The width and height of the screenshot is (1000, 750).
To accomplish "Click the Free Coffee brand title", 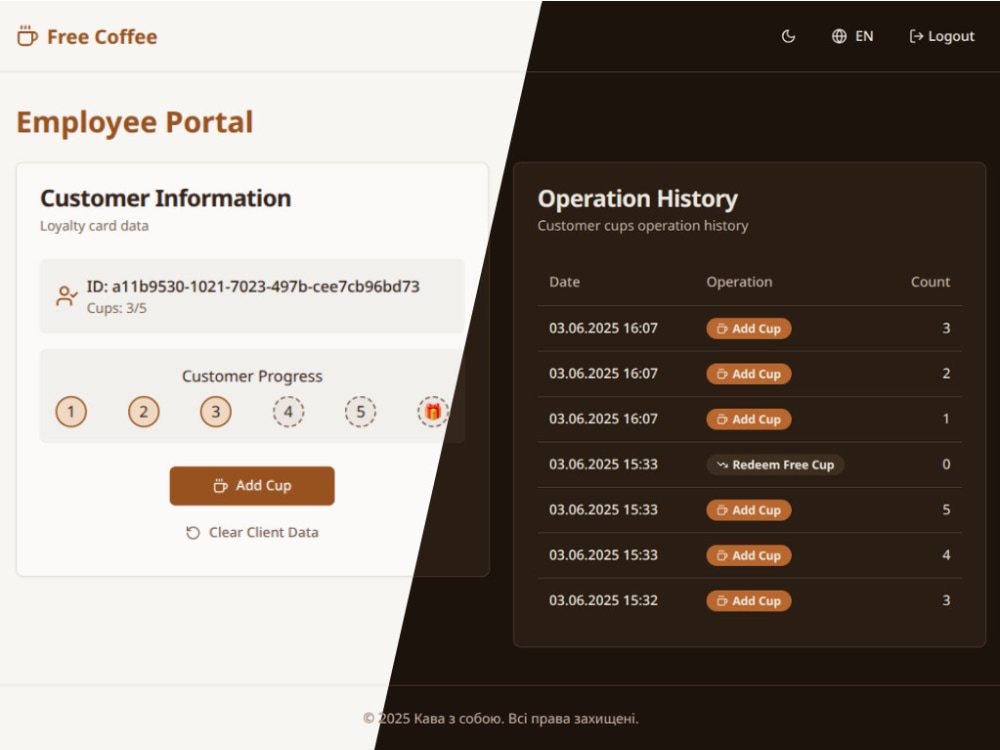I will [102, 37].
